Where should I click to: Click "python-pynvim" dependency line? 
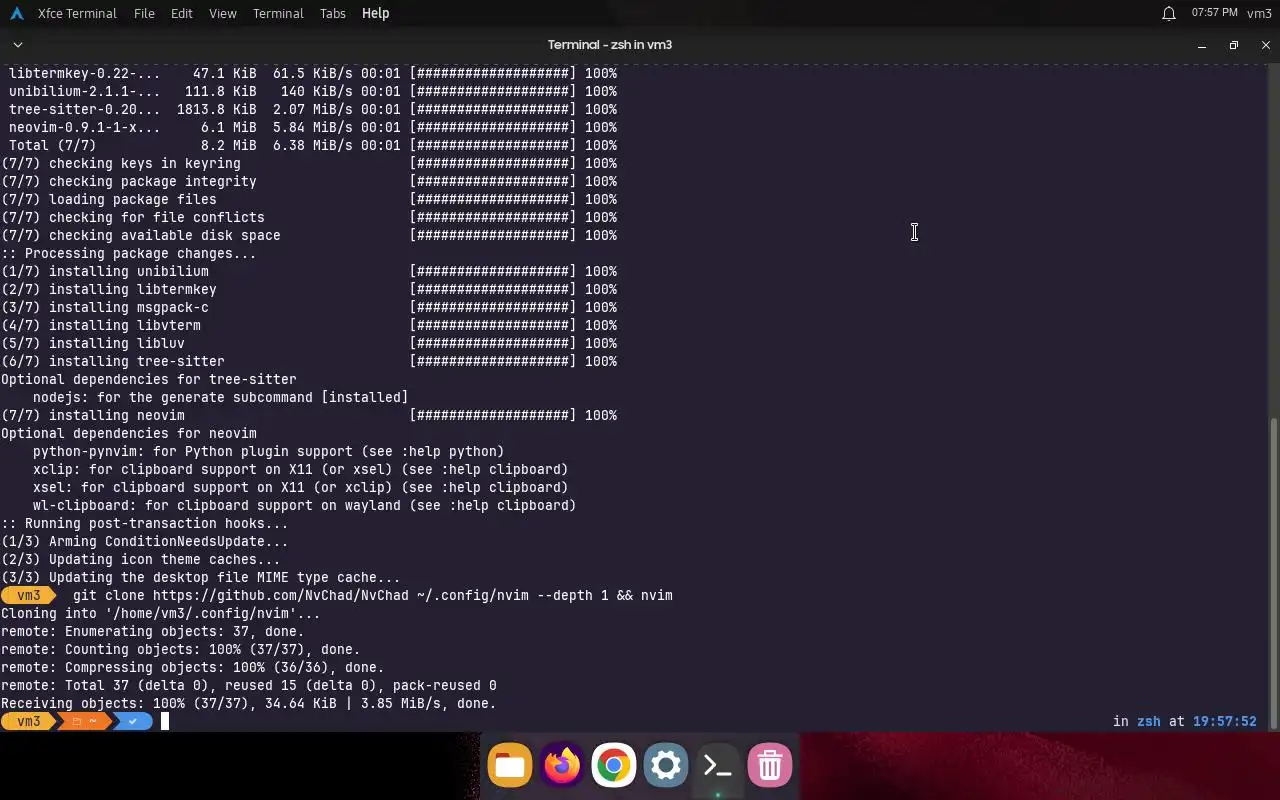point(268,452)
